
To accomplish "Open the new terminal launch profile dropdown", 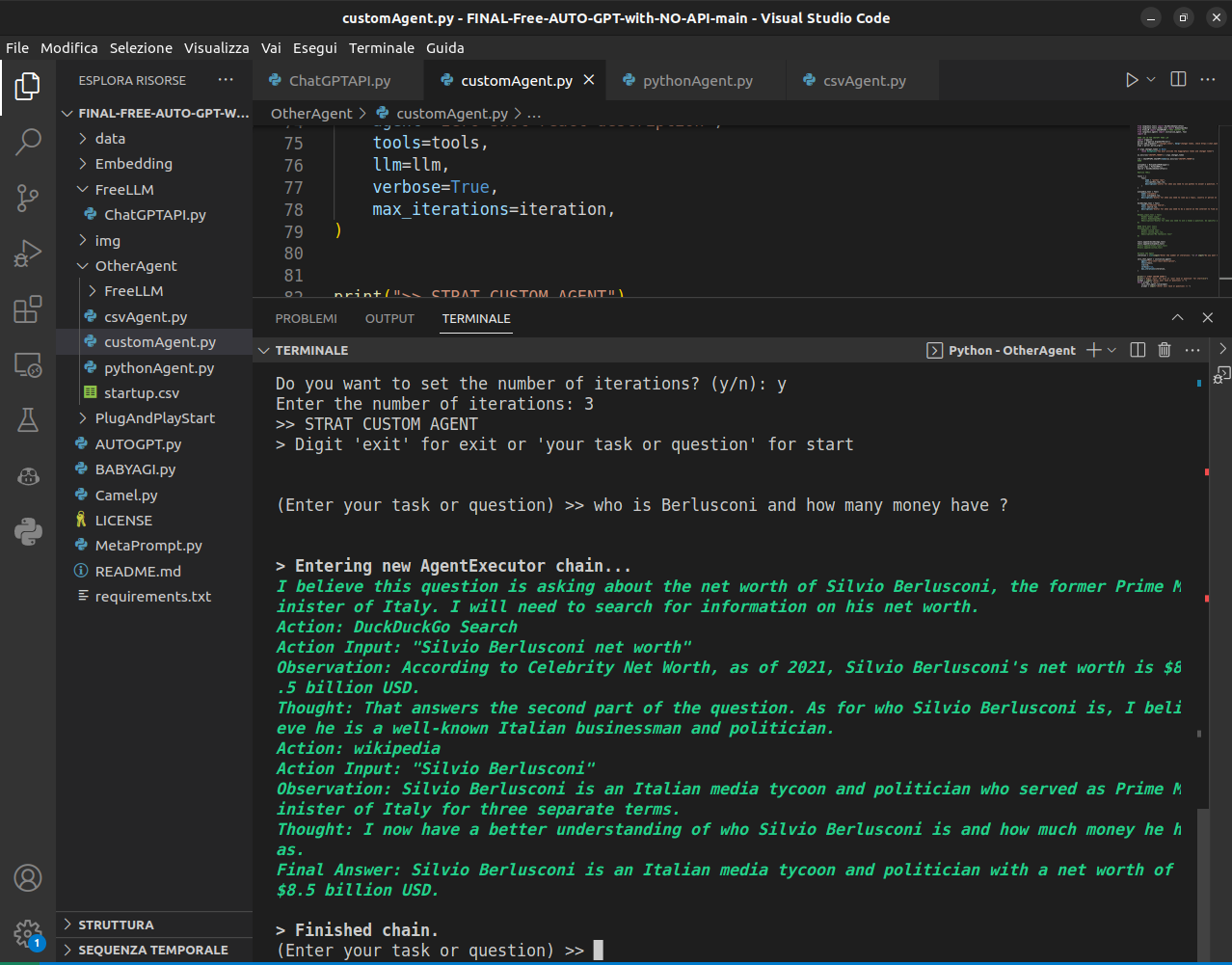I will pos(1112,350).
